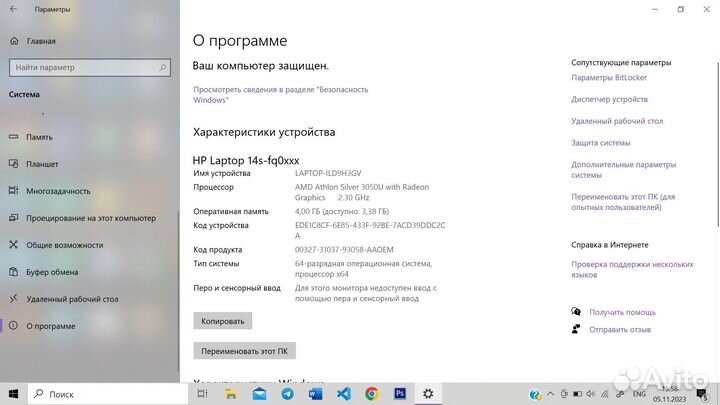Click the pen and touch input description
Viewport: 720px width, 405px height.
366,293
